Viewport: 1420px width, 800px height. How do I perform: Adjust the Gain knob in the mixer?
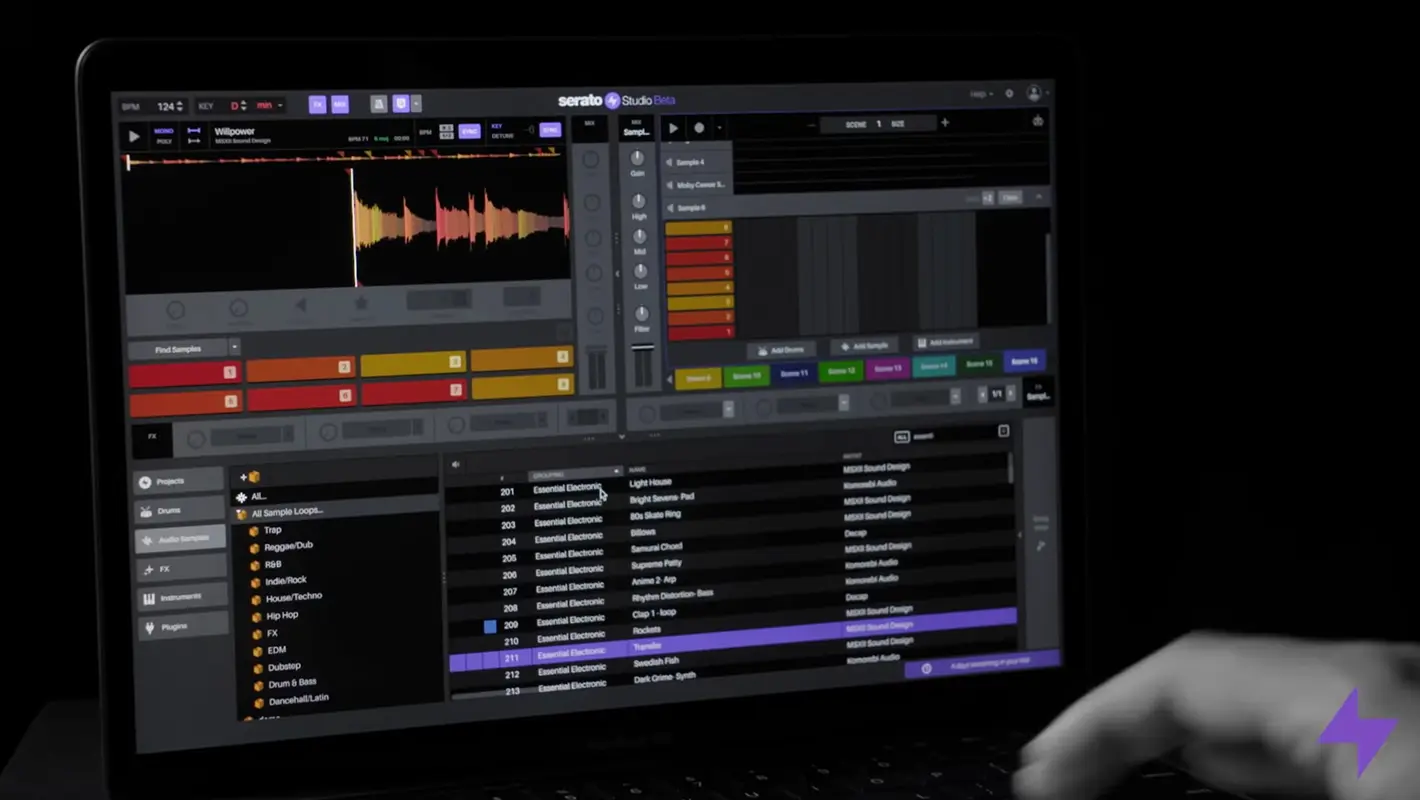point(637,159)
